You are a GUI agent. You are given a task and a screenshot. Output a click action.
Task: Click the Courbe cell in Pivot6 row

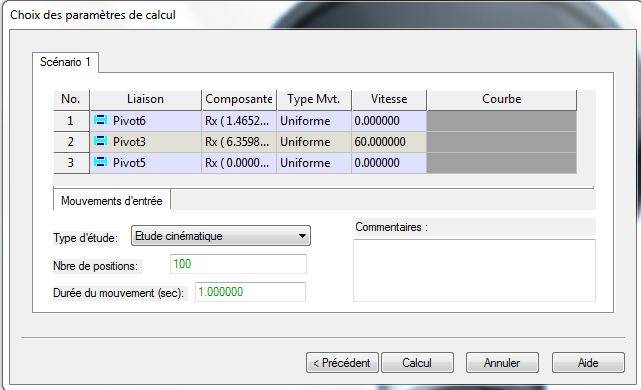502,121
